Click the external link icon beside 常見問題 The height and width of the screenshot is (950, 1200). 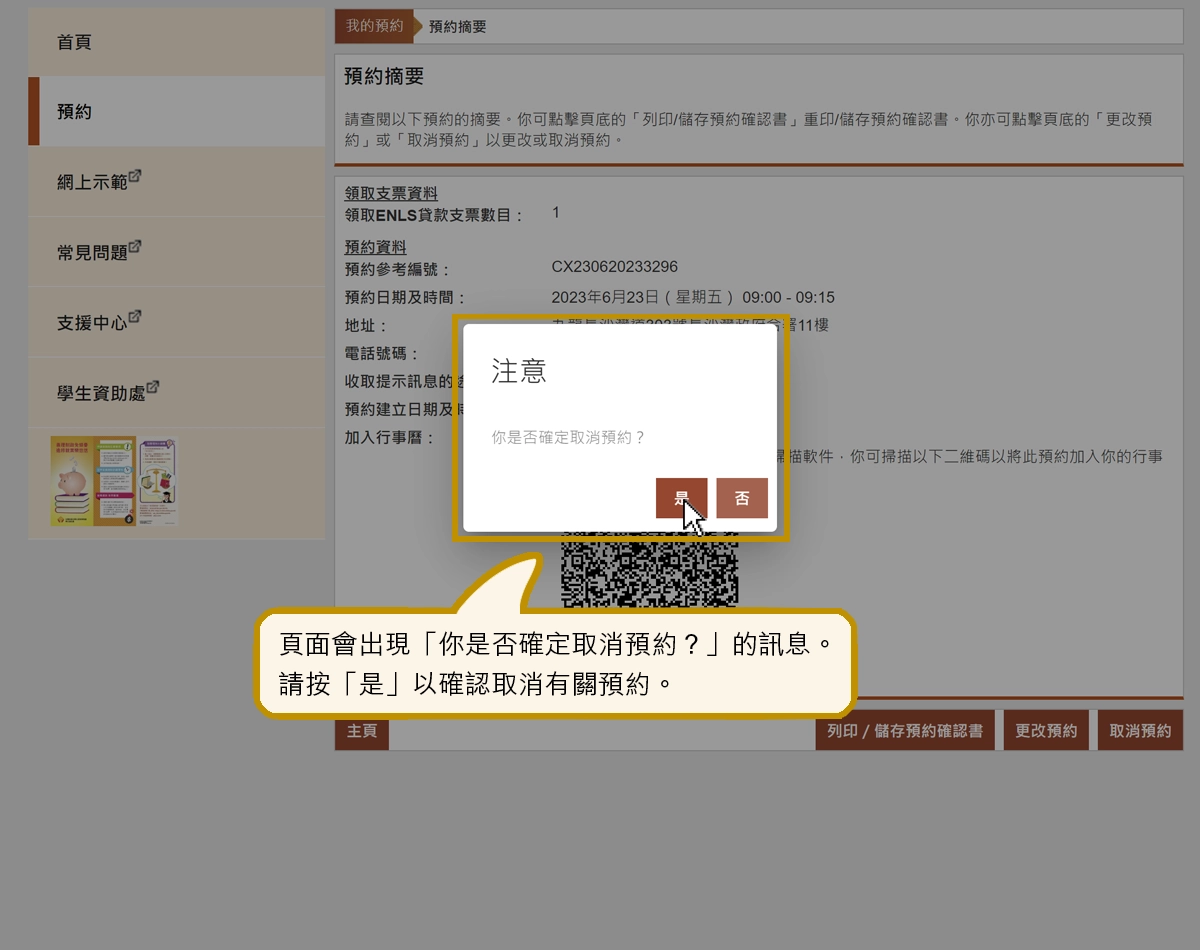(x=135, y=246)
